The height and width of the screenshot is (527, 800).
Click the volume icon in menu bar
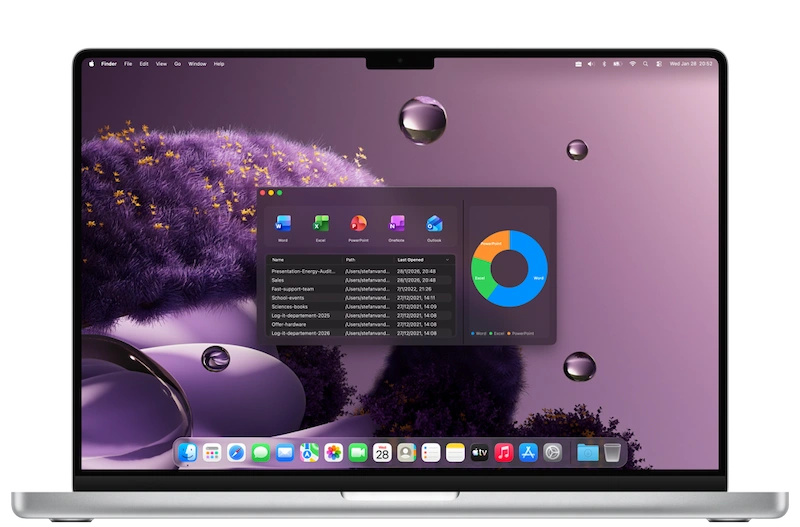coord(591,64)
